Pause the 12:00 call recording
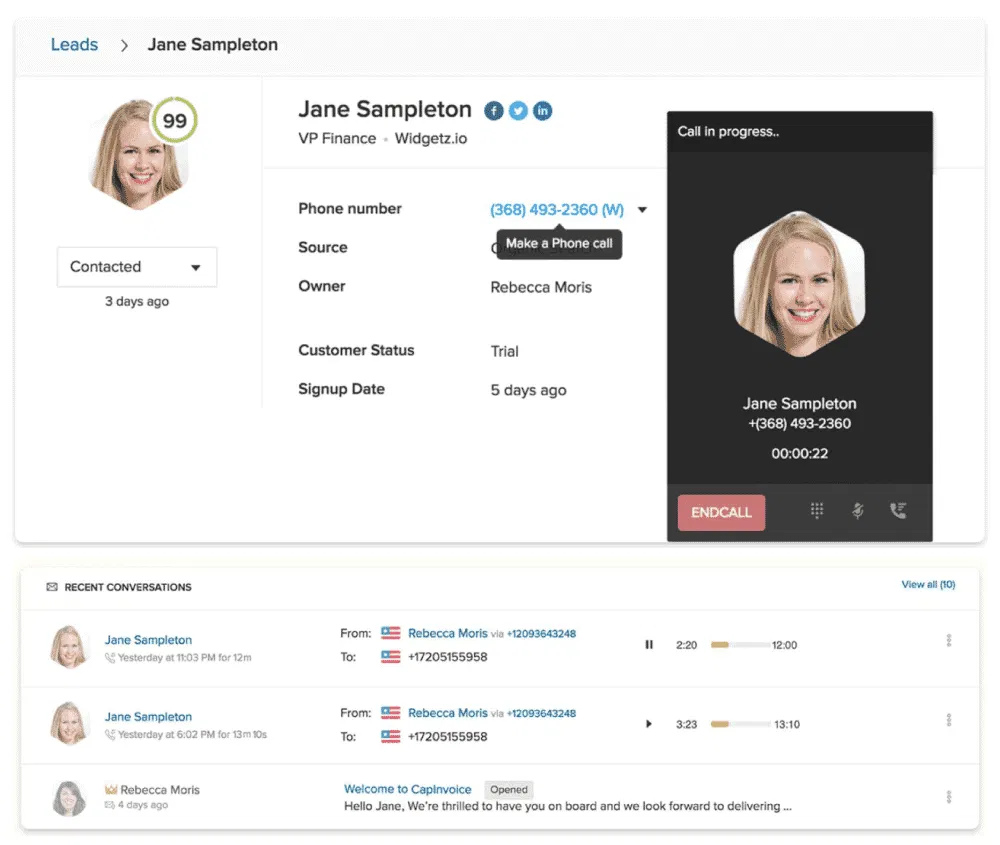Viewport: 1000px width, 845px height. pyautogui.click(x=649, y=645)
